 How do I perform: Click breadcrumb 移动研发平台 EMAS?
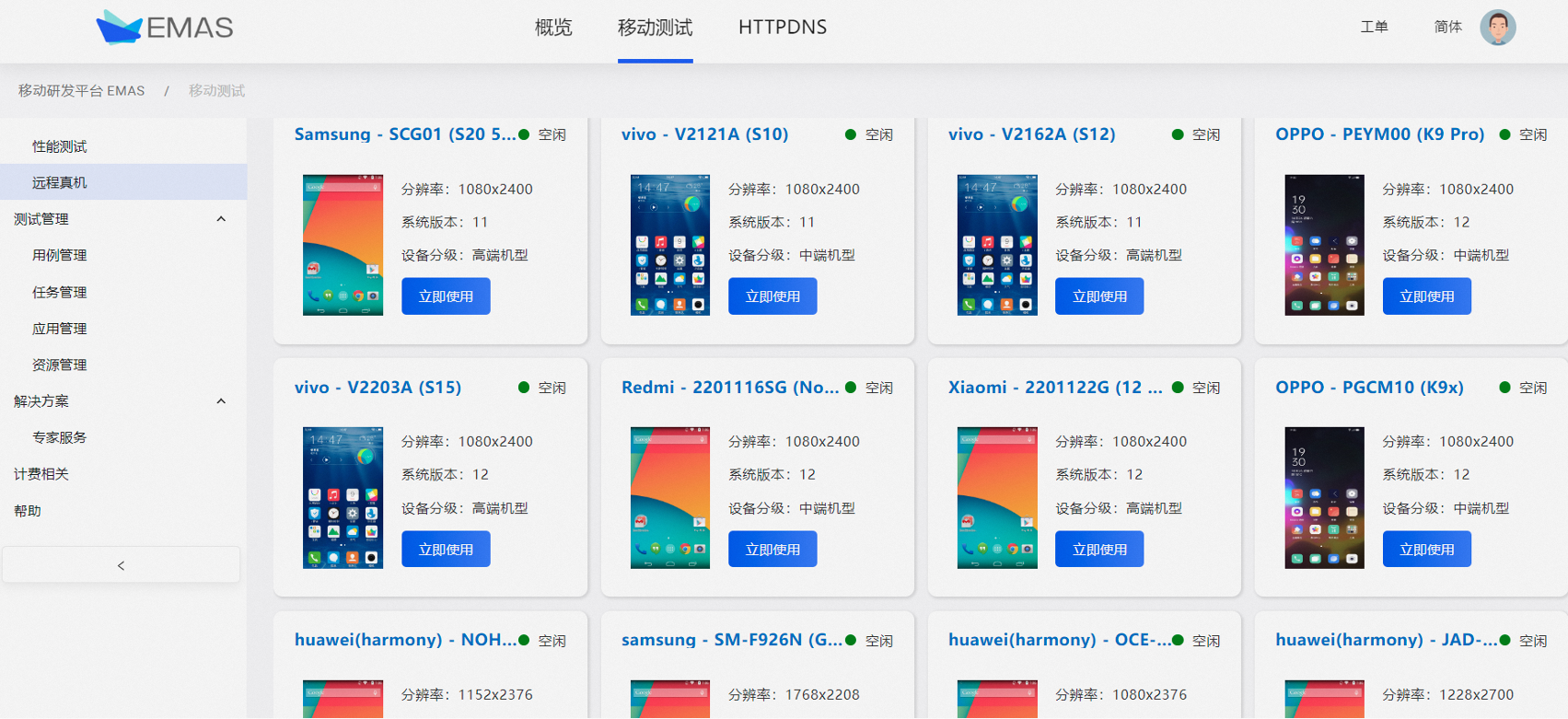point(82,90)
